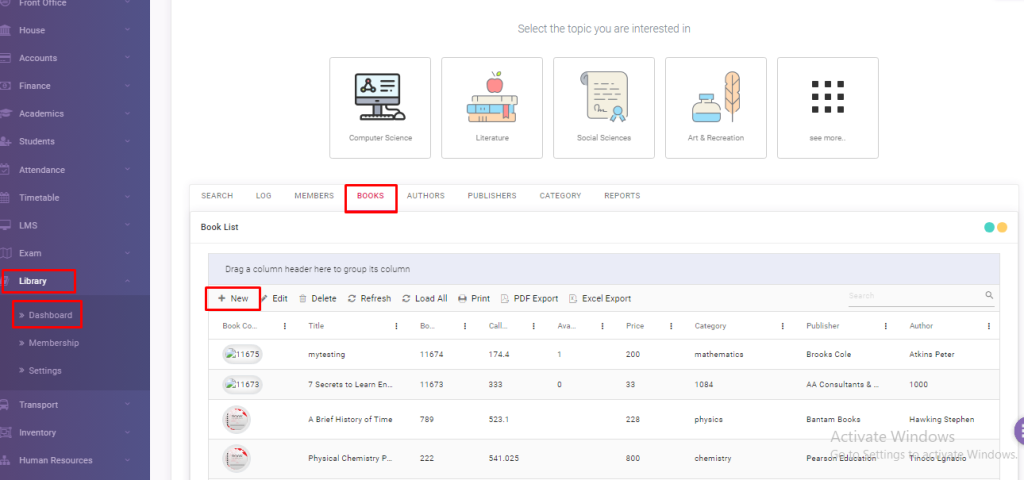
Task: Focus the Search field above the table
Action: tap(912, 296)
